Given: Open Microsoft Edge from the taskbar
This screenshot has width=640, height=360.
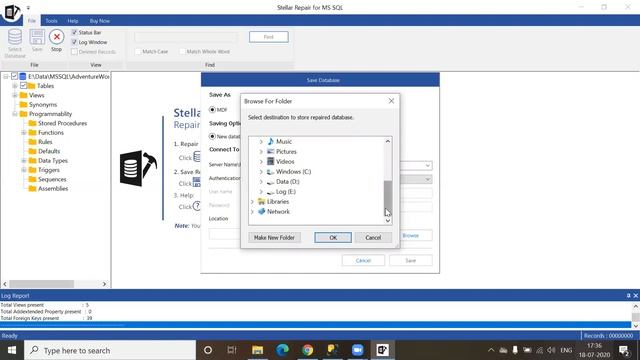Looking at the screenshot, I should [x=282, y=350].
